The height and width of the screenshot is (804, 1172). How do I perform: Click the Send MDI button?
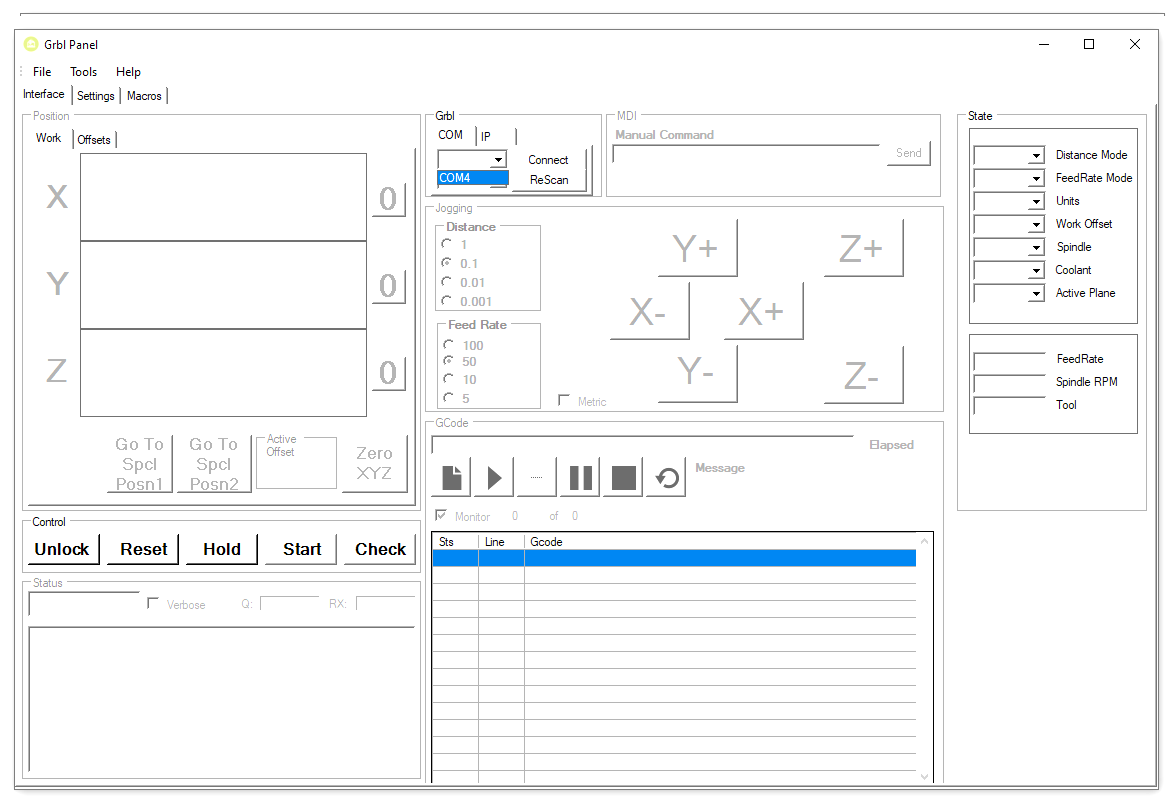(909, 153)
